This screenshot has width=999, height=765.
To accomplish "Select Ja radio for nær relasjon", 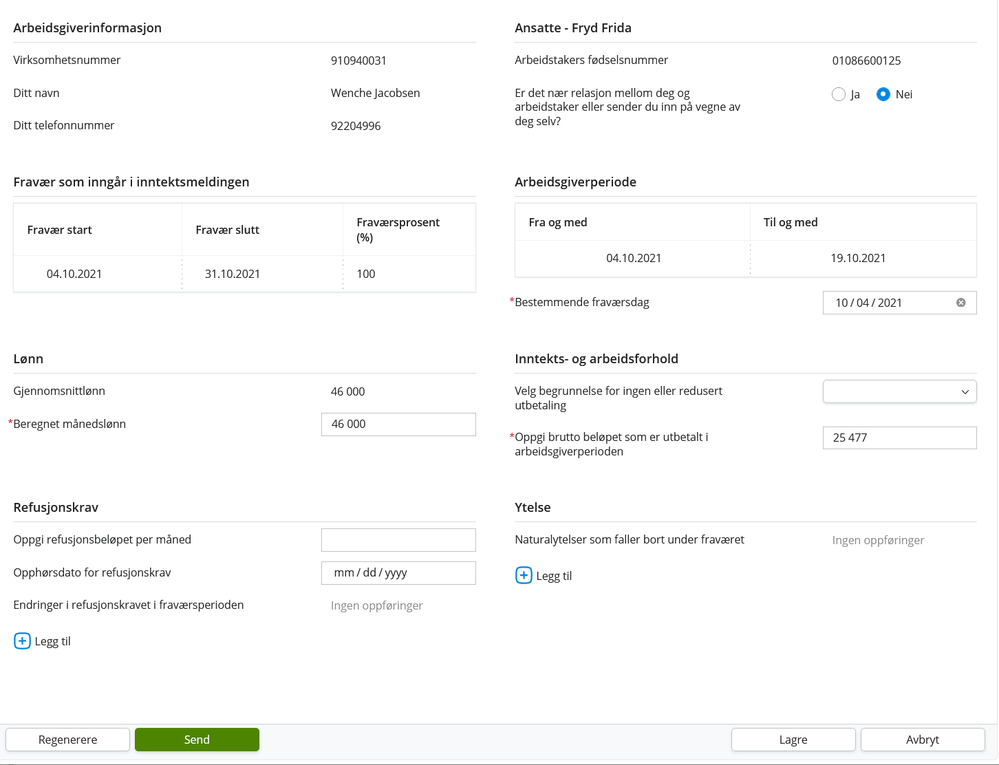I will [x=838, y=94].
